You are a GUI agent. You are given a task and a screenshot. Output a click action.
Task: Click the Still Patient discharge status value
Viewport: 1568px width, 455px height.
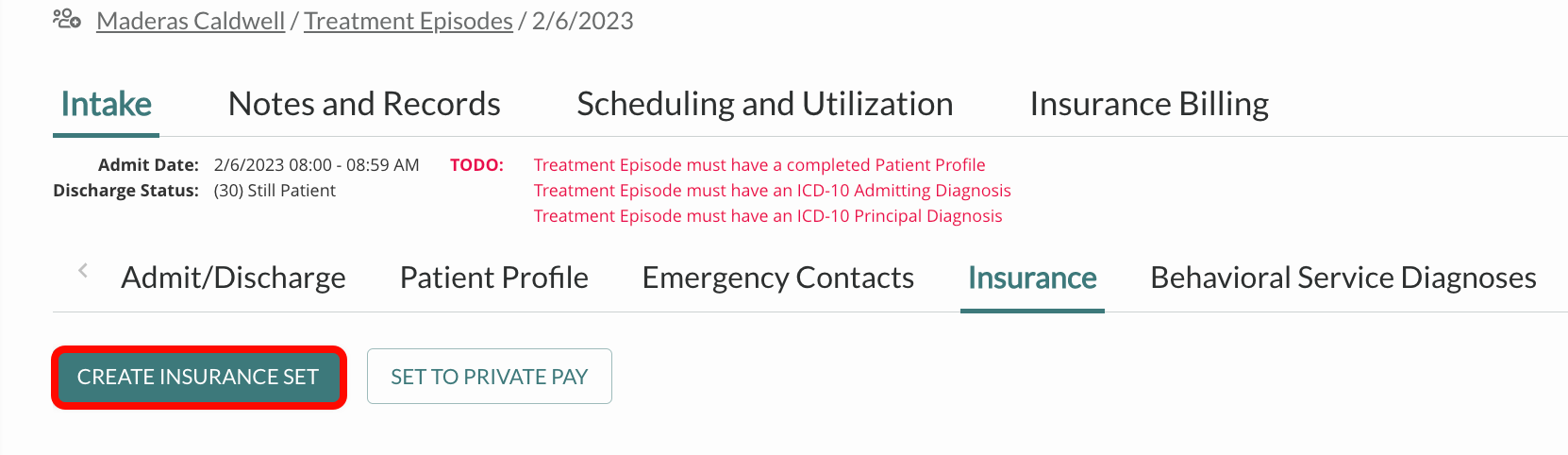click(275, 191)
